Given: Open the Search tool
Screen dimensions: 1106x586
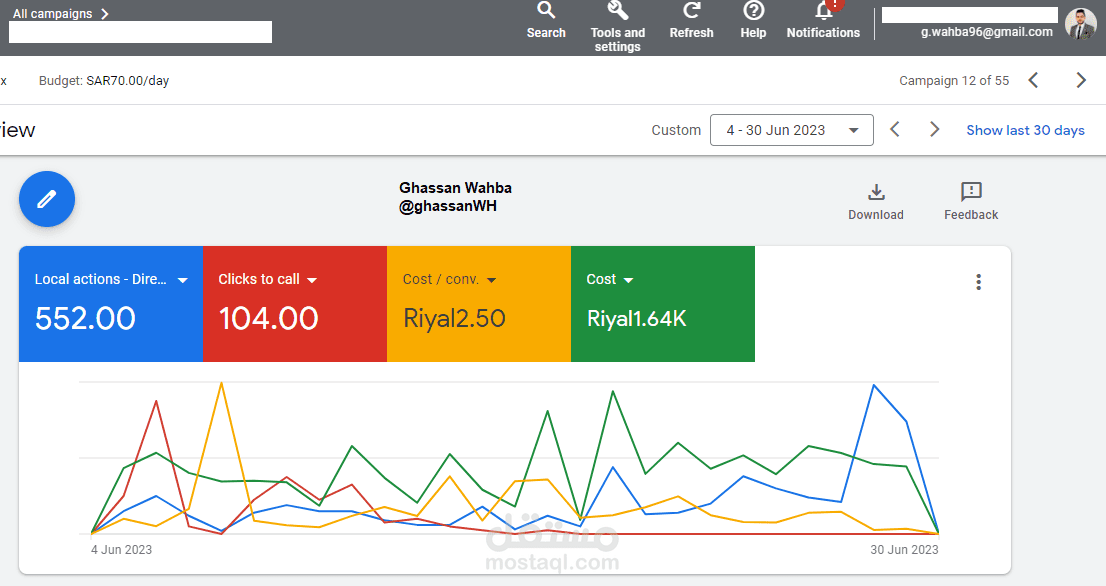Looking at the screenshot, I should [x=546, y=20].
